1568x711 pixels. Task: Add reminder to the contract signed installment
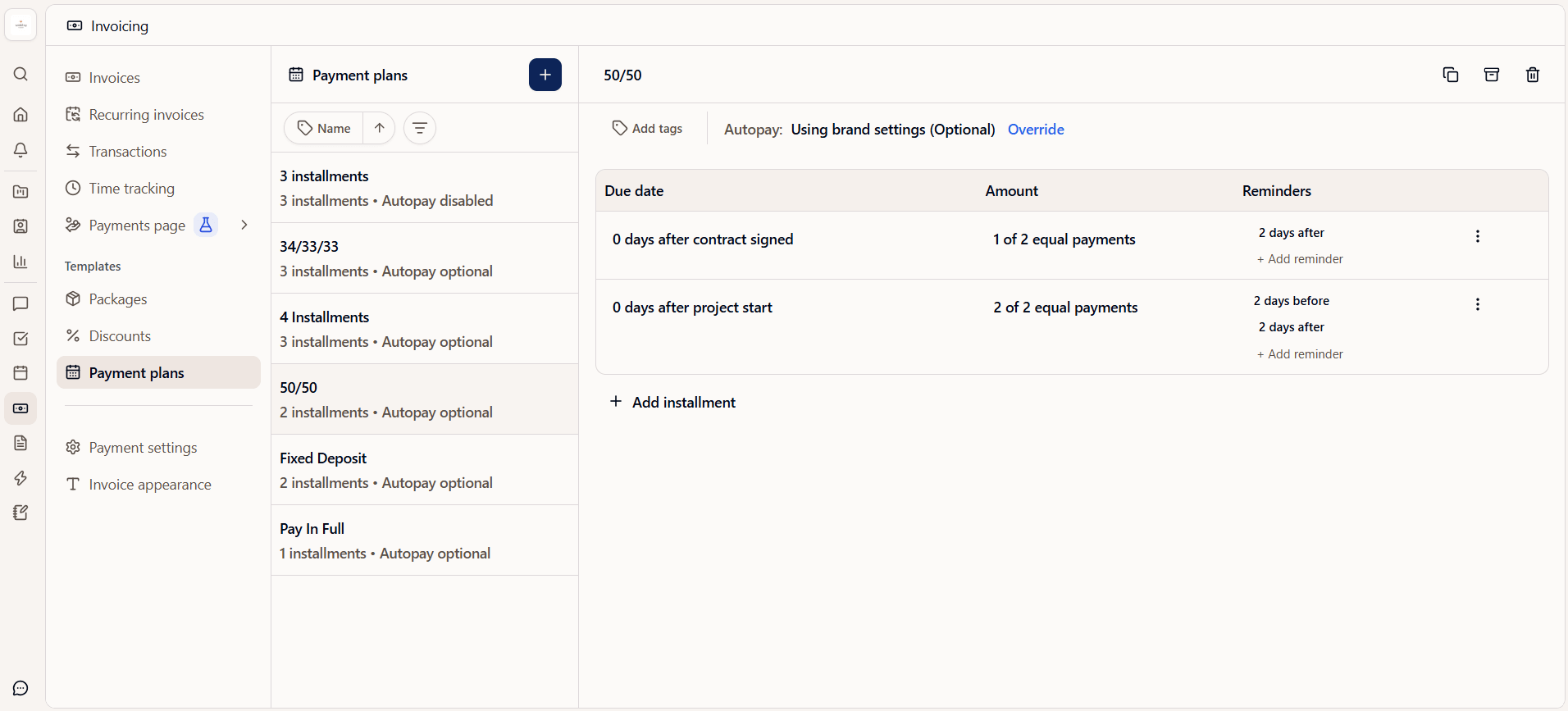click(1300, 259)
